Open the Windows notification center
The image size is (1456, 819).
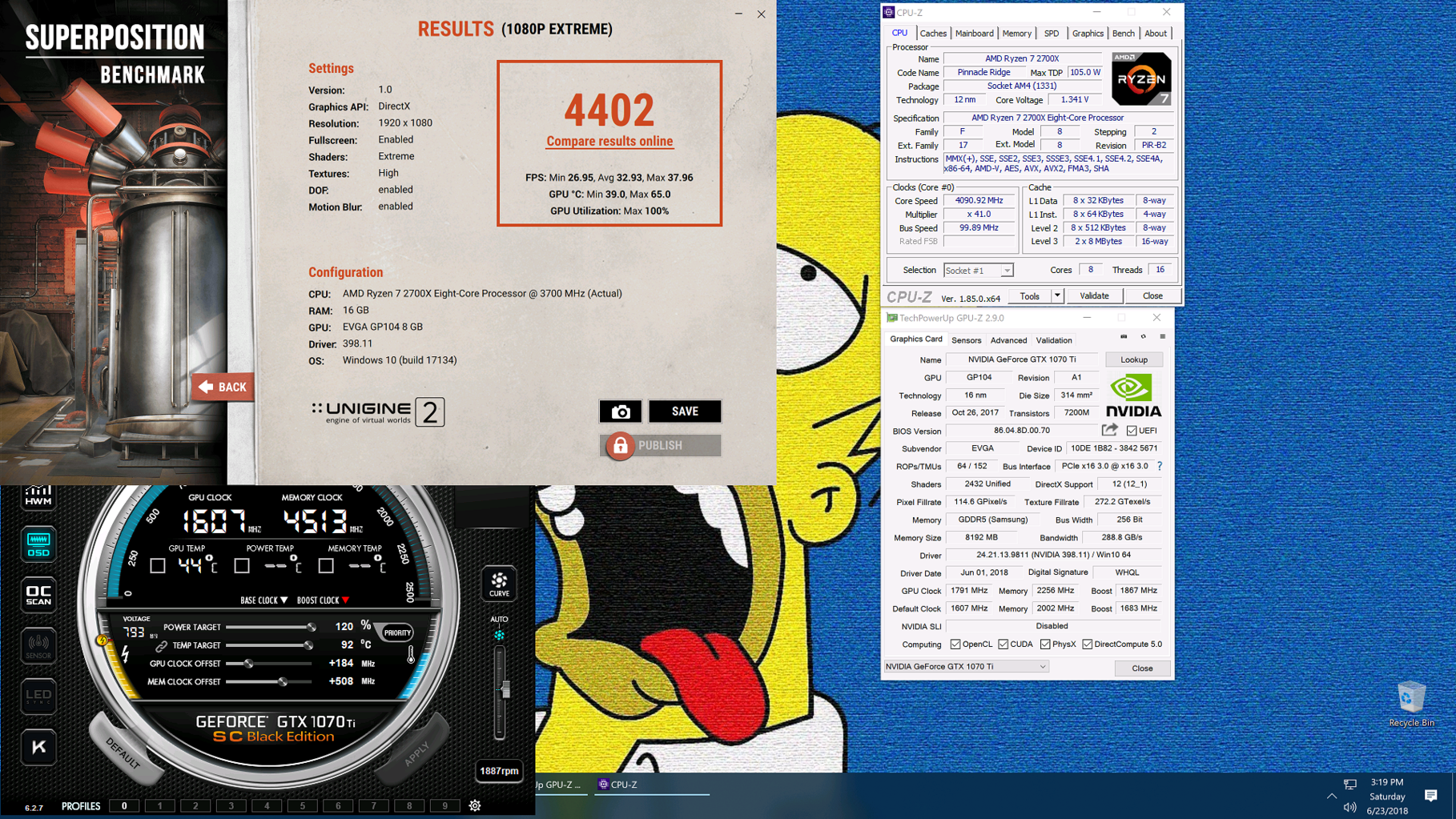click(1430, 795)
